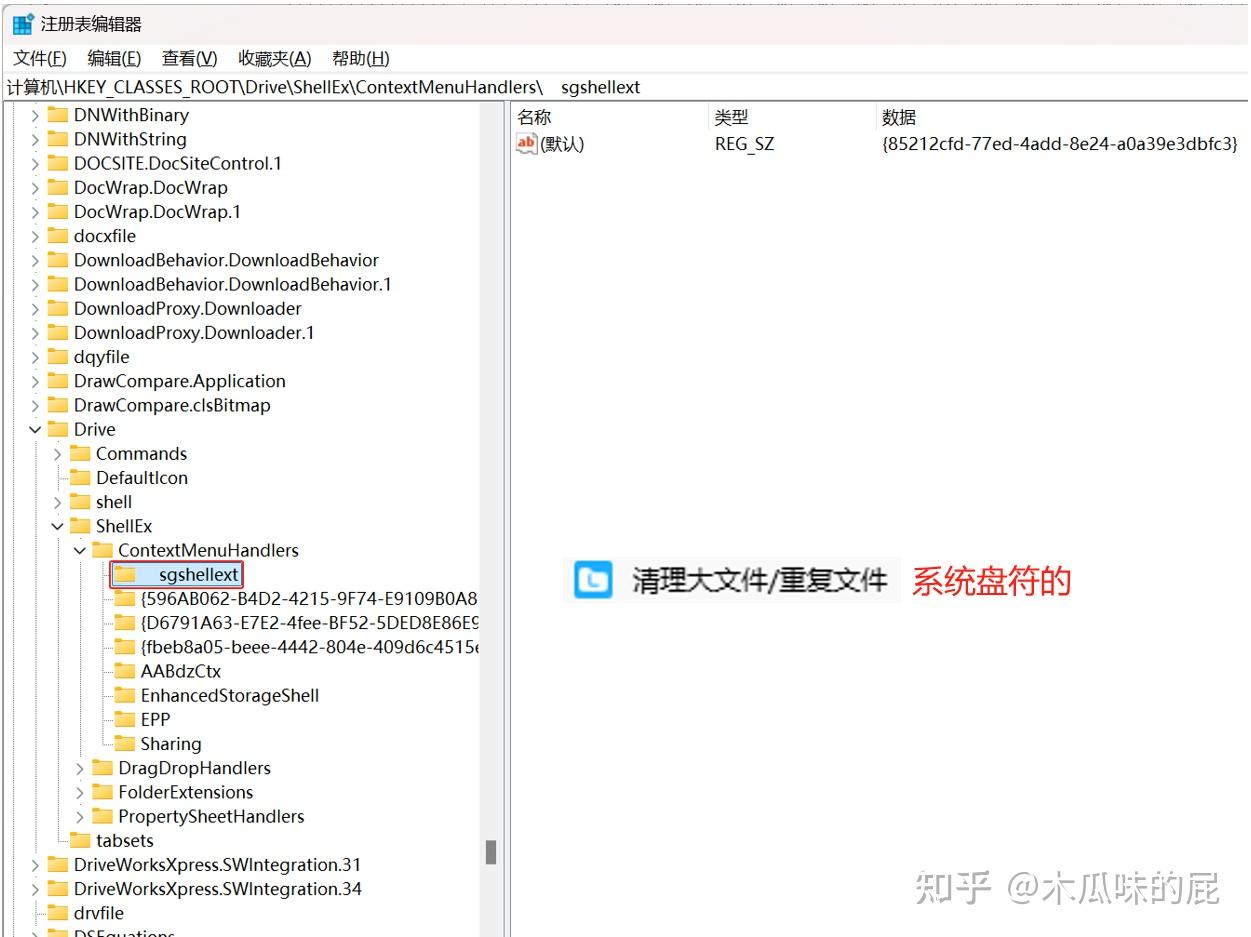Expand the shell key under Drive
This screenshot has width=1251, height=937.
coord(57,502)
